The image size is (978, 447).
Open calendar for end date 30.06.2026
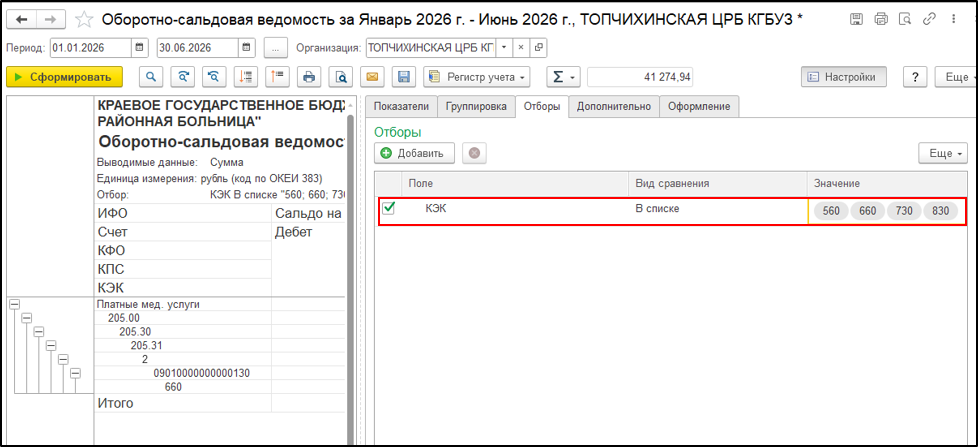[246, 47]
